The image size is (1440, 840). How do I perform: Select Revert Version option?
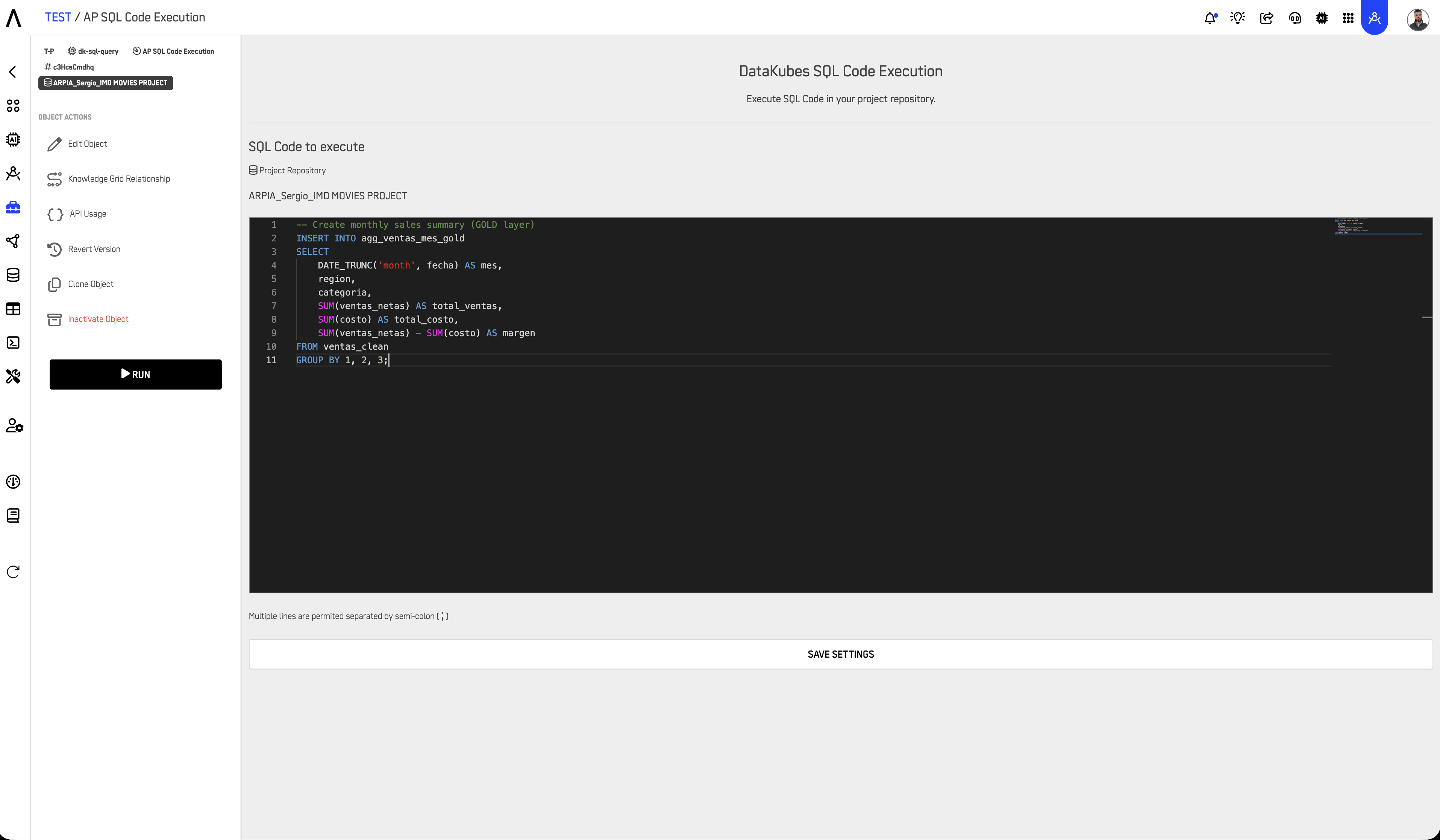tap(94, 249)
